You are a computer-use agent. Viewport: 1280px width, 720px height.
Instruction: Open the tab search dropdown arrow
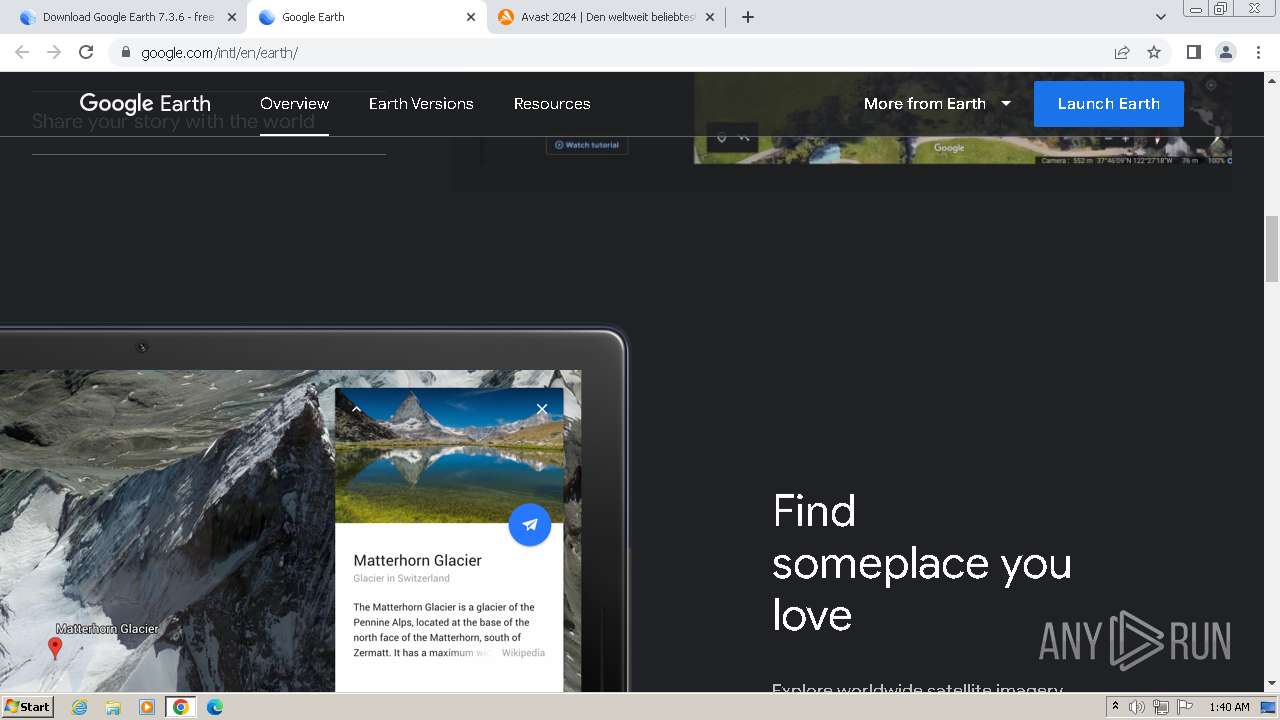1161,17
